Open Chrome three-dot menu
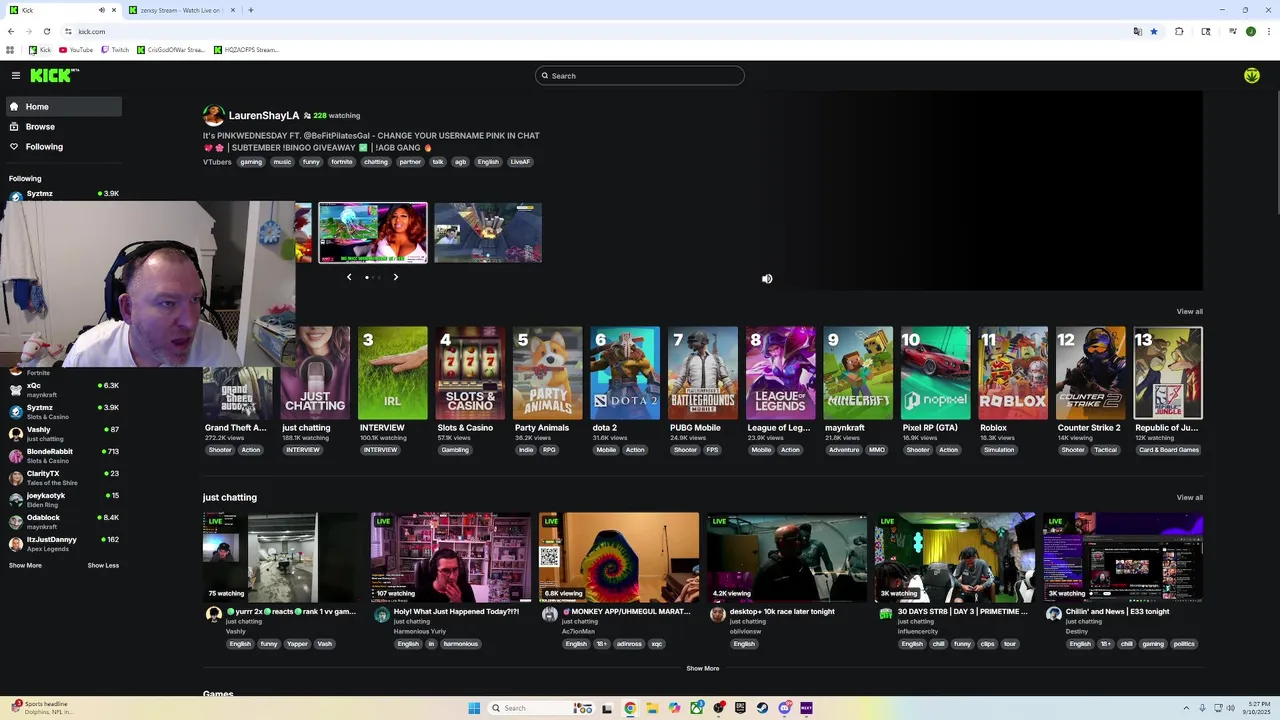Screen dimensions: 1280x720 pyautogui.click(x=1268, y=31)
